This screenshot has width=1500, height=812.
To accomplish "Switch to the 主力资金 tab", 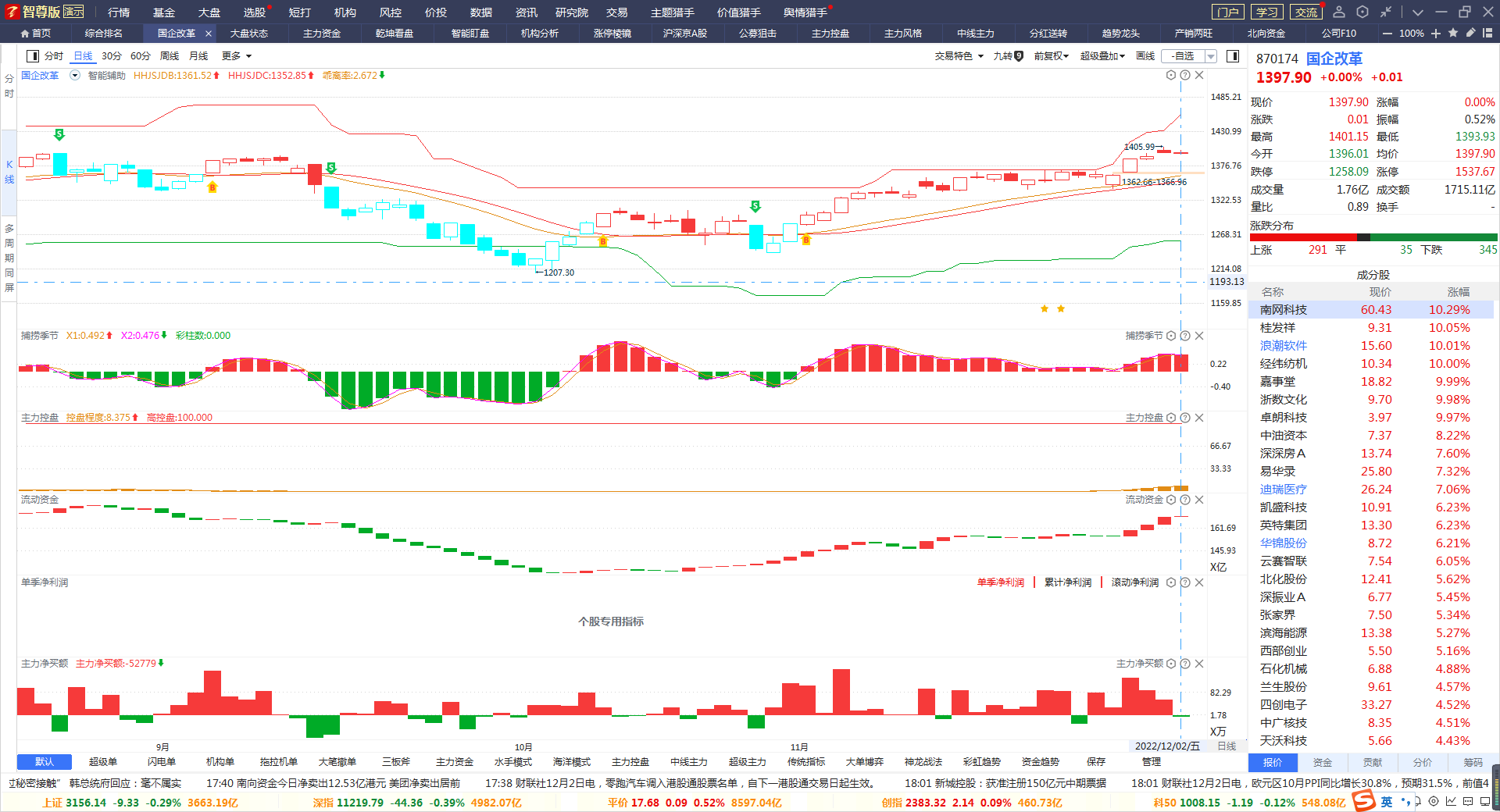I will [x=322, y=33].
